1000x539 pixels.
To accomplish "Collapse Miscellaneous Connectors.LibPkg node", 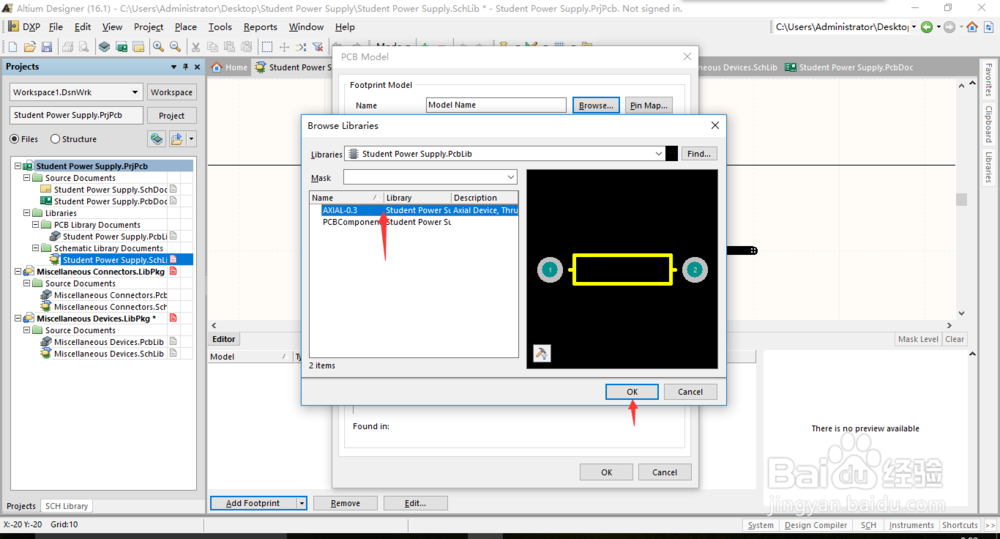I will pyautogui.click(x=18, y=271).
